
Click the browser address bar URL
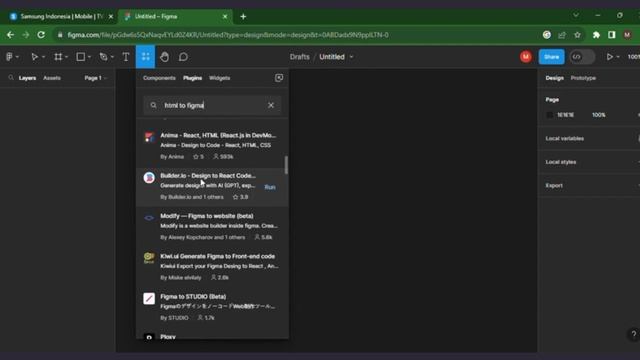point(228,35)
